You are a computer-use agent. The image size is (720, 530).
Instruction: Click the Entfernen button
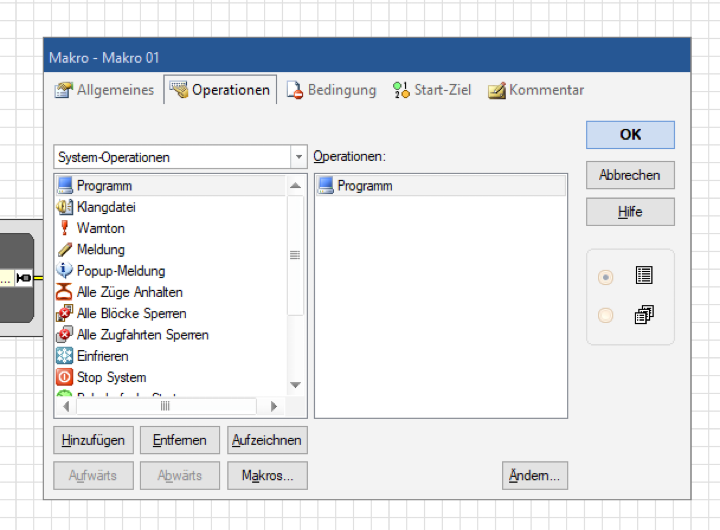coord(180,440)
